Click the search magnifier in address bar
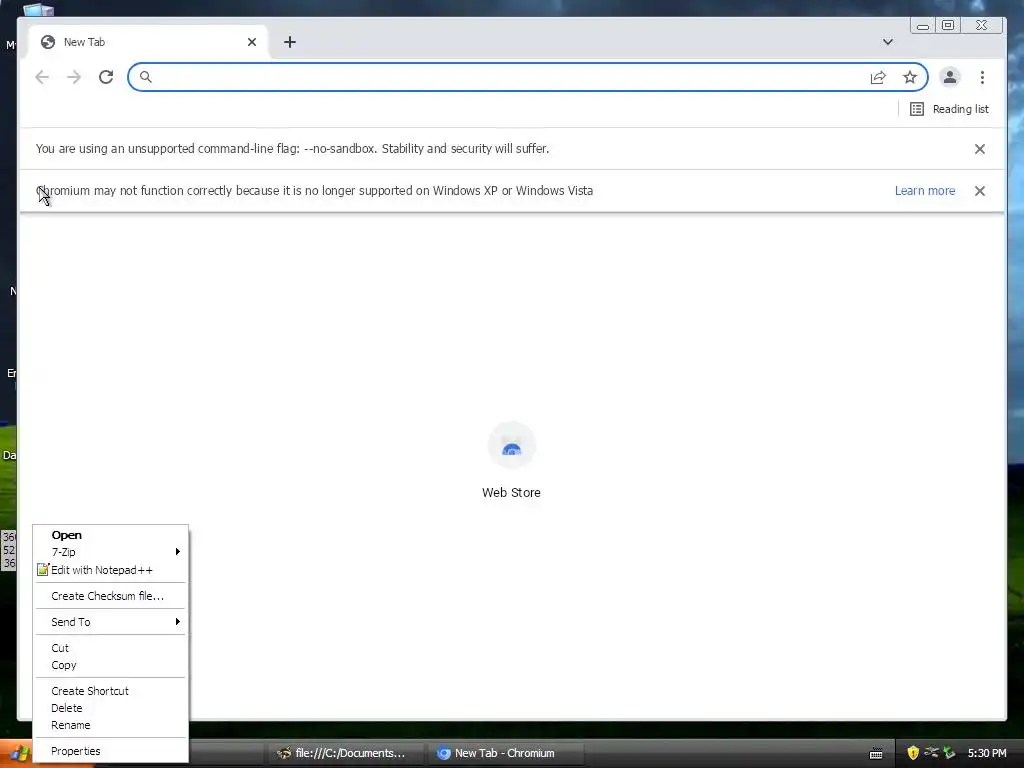 [146, 77]
